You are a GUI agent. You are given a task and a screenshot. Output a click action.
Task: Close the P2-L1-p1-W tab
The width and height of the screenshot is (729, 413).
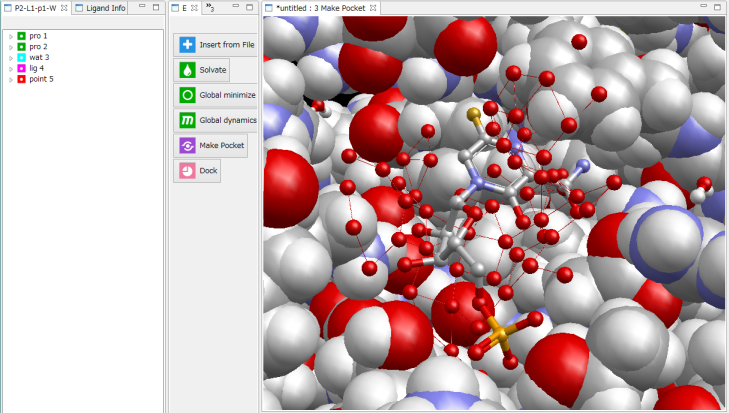tap(64, 8)
